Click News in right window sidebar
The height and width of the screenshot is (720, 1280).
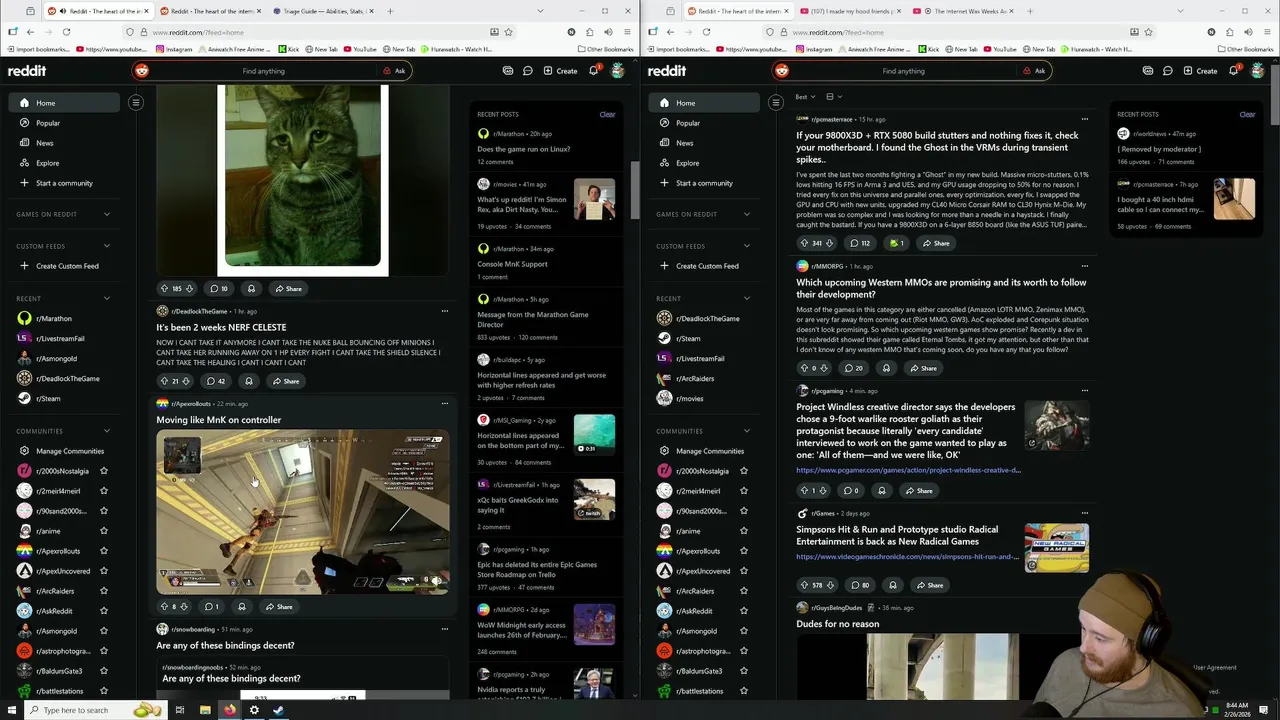tap(684, 143)
